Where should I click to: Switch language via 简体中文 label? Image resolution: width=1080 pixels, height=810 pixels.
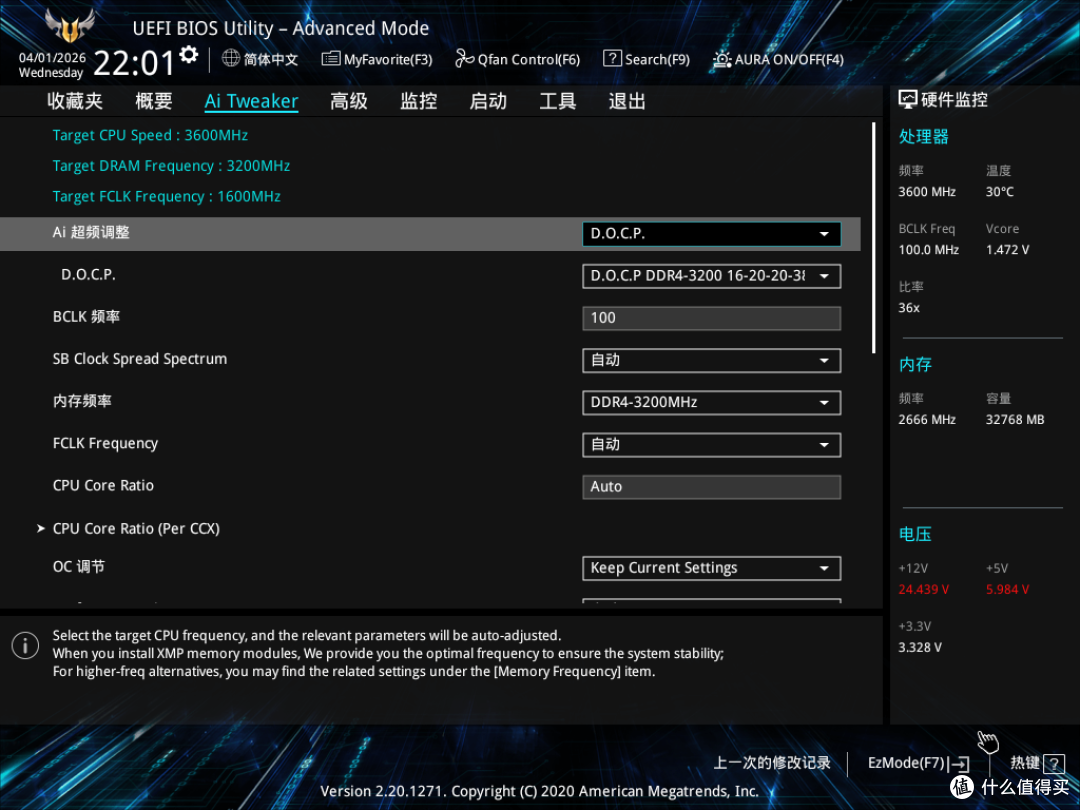click(271, 59)
